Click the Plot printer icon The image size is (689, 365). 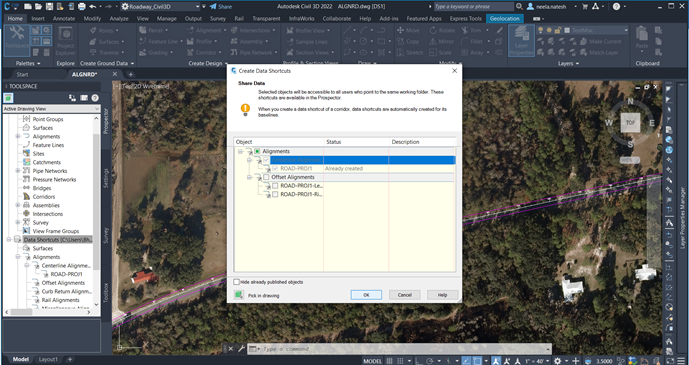coord(82,7)
